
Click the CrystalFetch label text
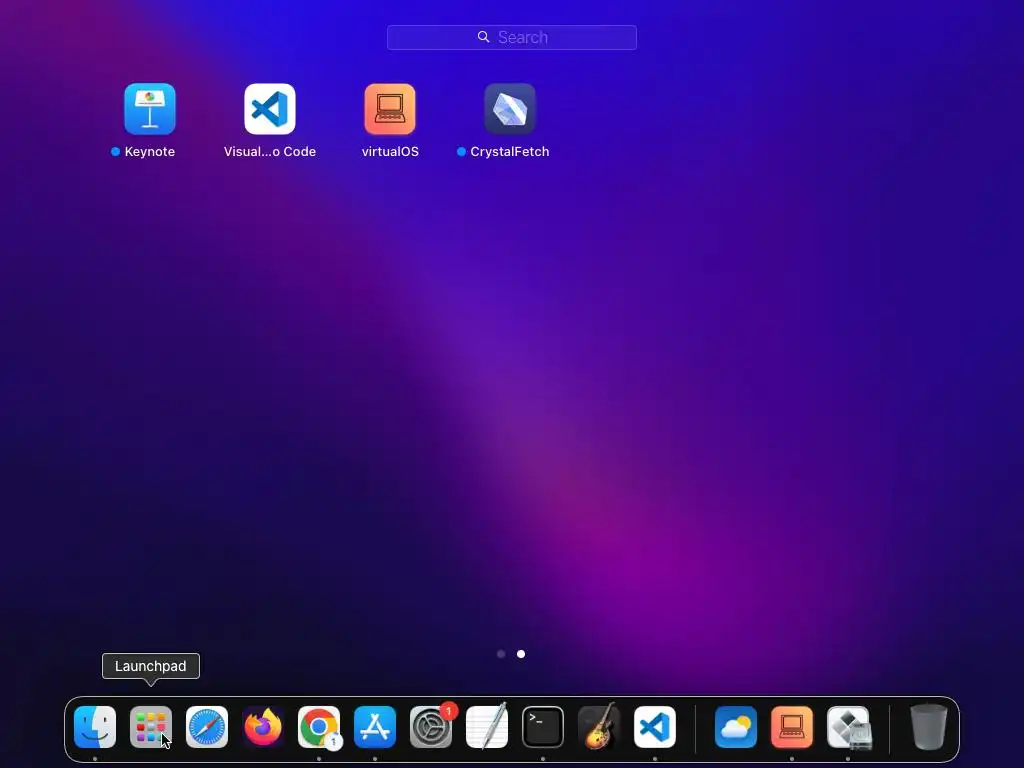point(509,152)
